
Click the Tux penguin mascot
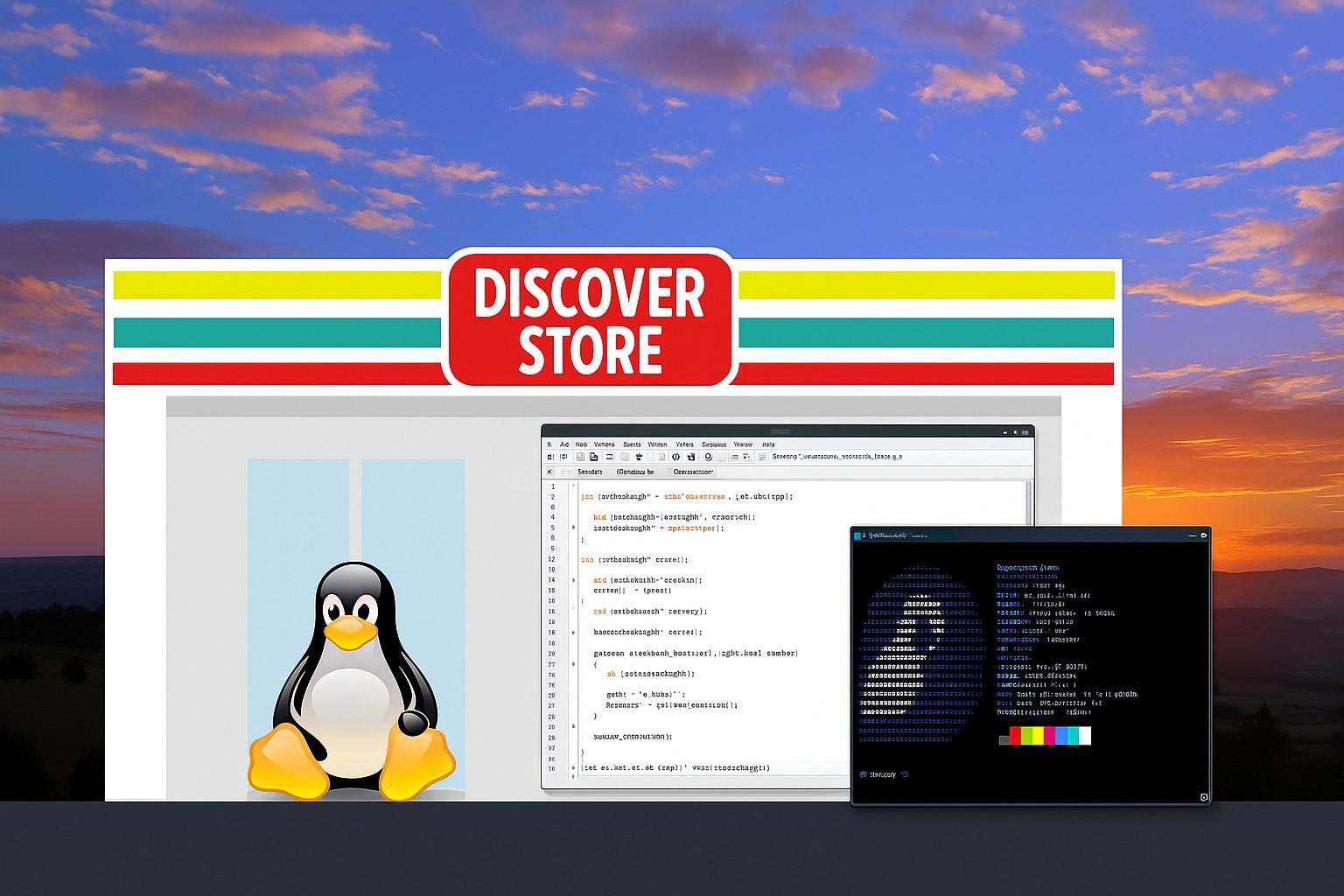click(352, 682)
